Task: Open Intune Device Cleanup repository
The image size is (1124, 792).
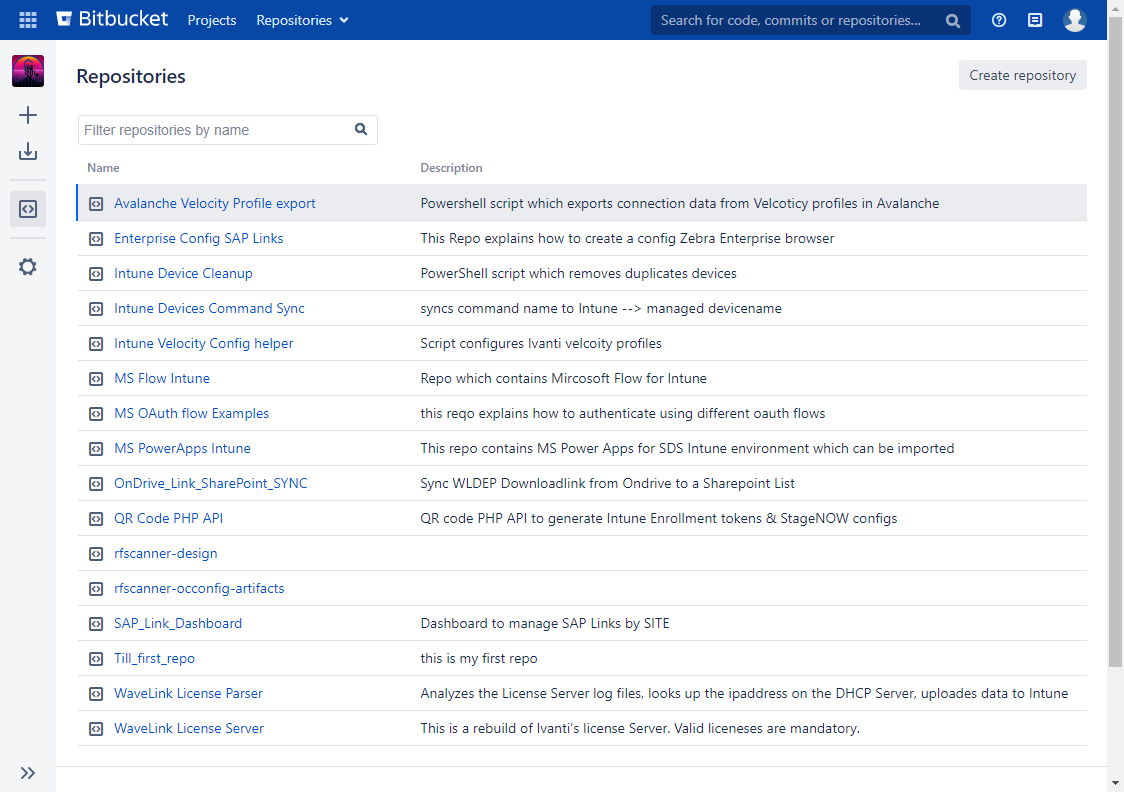Action: point(183,274)
